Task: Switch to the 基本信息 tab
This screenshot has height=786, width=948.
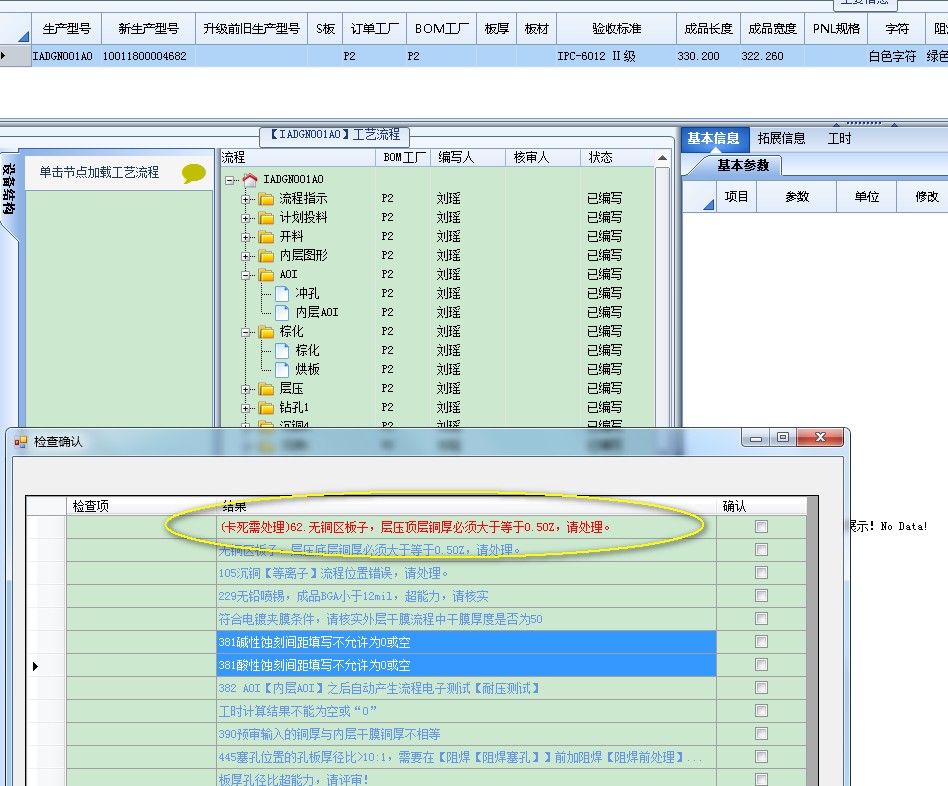Action: point(713,138)
